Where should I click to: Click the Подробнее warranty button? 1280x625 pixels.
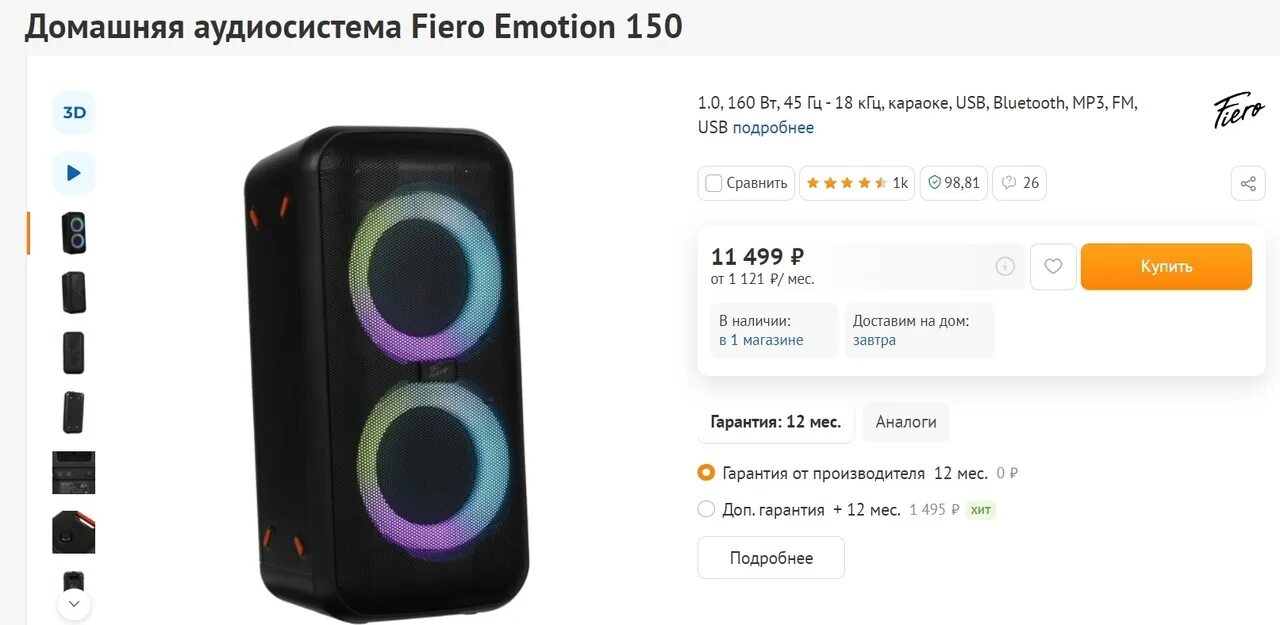[771, 558]
